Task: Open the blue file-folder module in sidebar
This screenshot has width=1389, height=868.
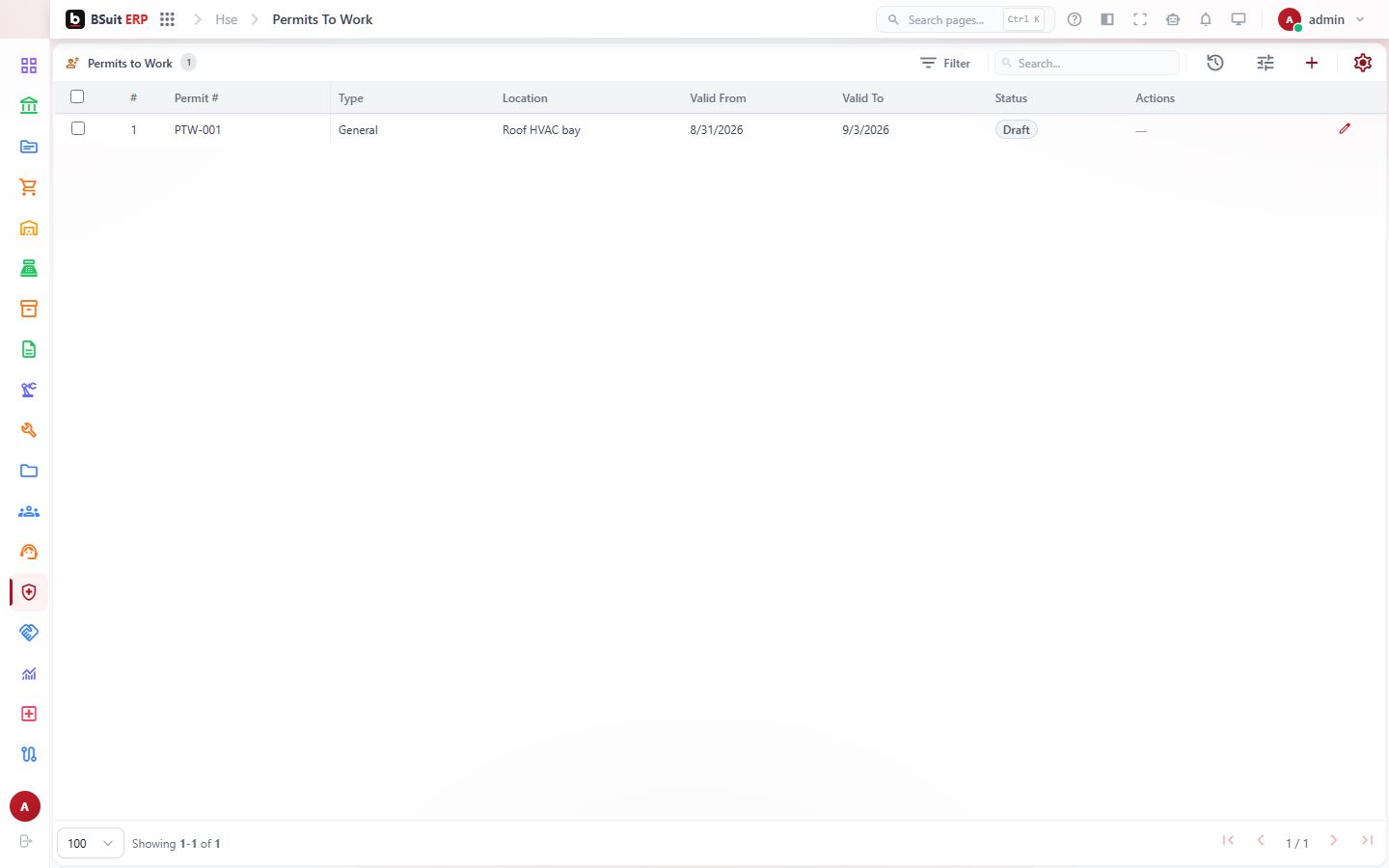Action: click(x=29, y=147)
